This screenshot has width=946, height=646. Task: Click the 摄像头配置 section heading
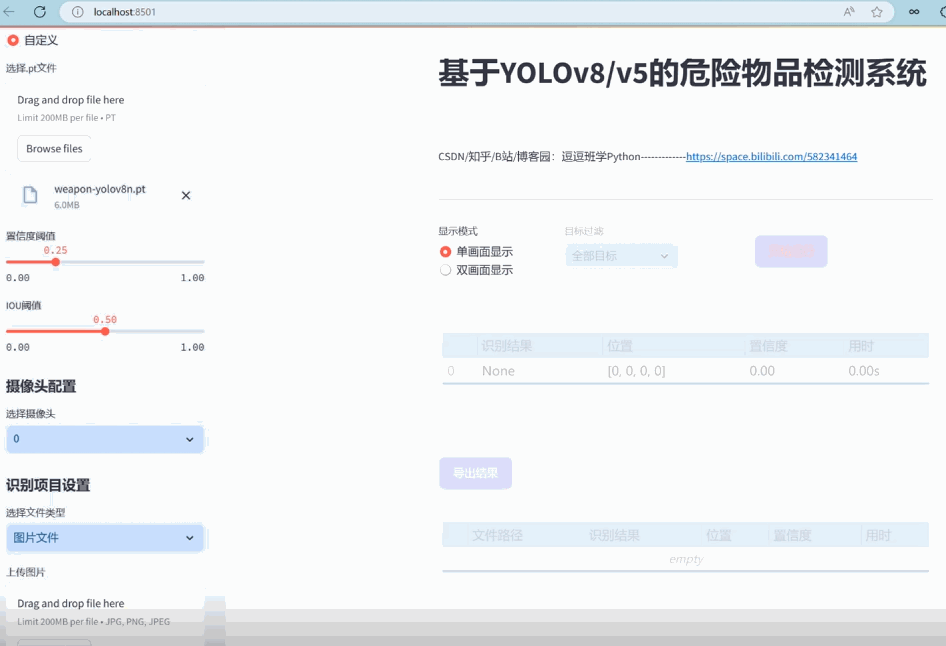click(x=41, y=386)
